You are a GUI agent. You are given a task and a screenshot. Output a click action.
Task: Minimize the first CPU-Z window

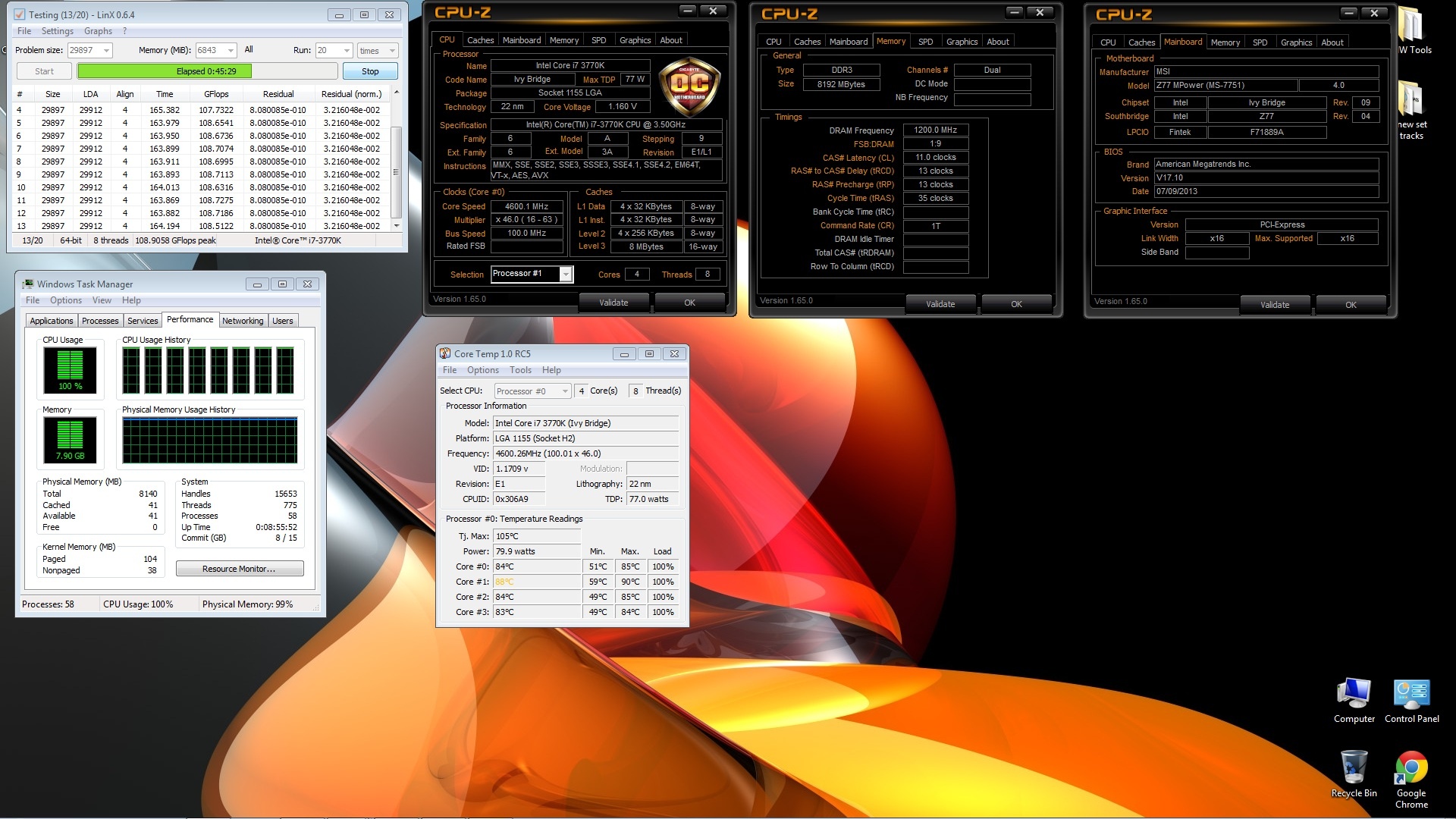pyautogui.click(x=687, y=11)
